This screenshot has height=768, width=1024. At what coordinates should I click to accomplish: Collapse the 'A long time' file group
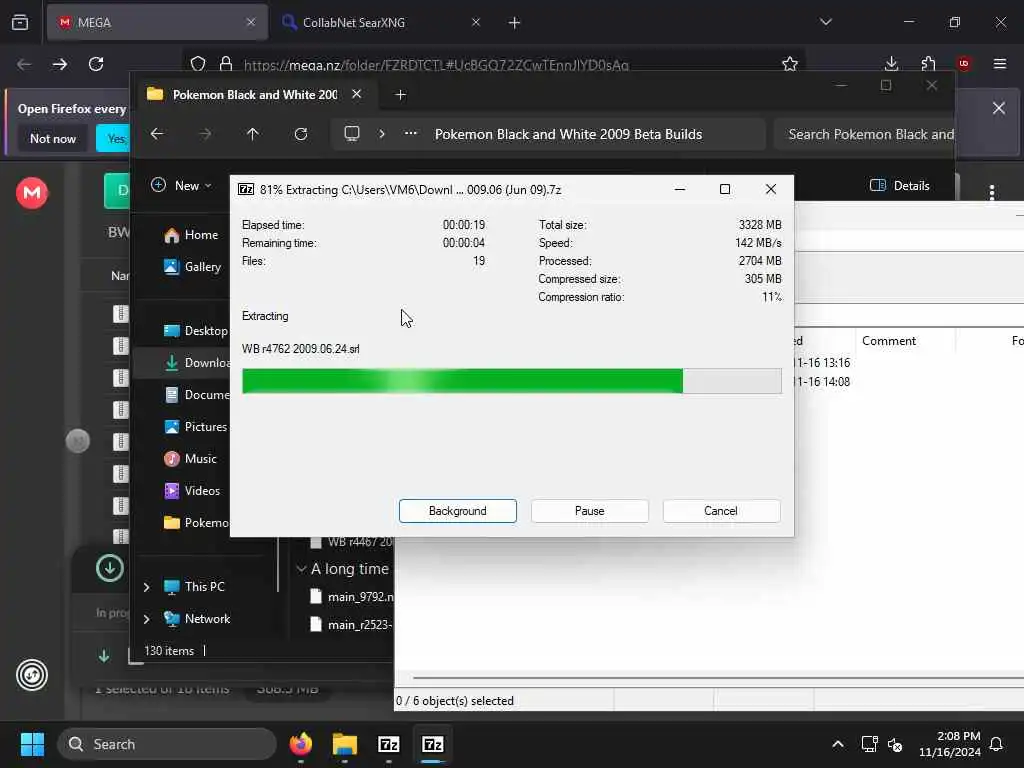[x=301, y=569]
